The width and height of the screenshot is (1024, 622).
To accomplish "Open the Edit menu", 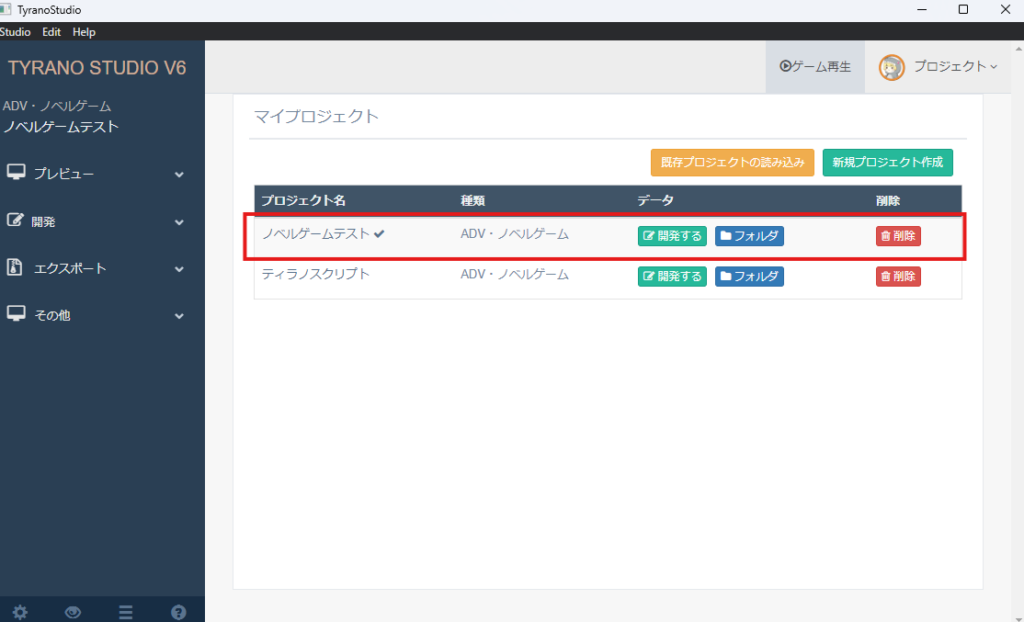I will pyautogui.click(x=52, y=32).
